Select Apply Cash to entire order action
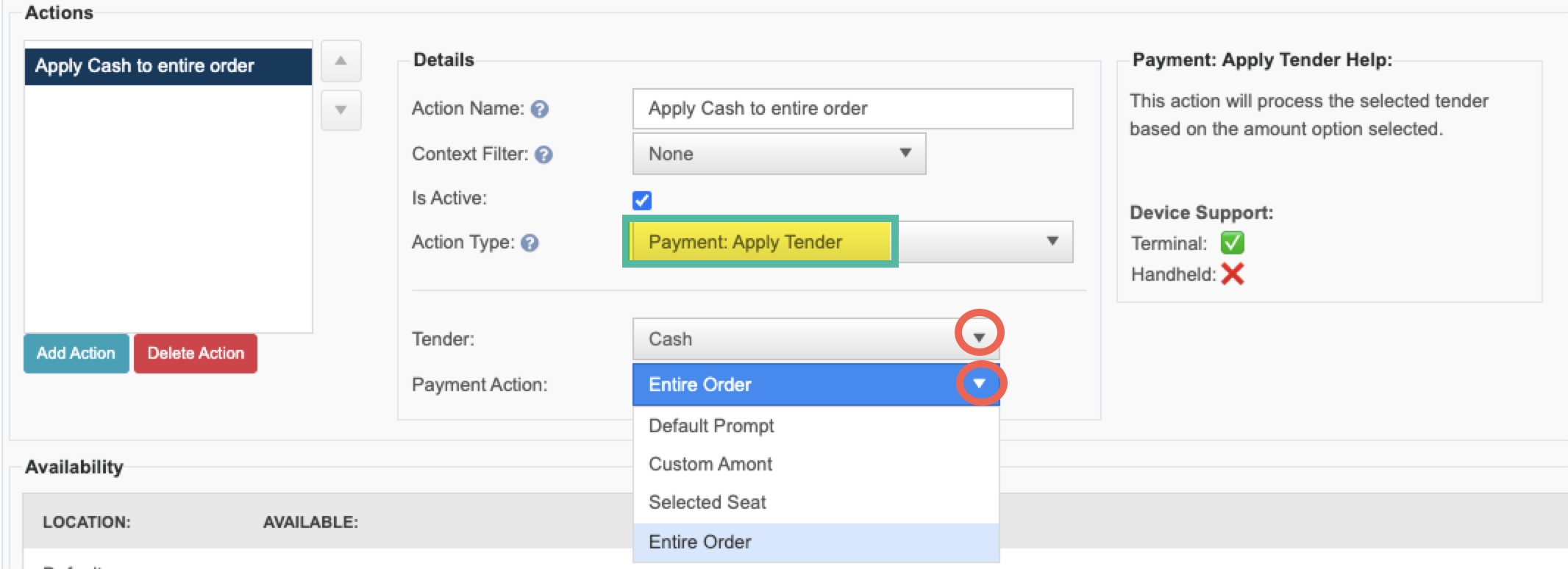The width and height of the screenshot is (1568, 569). 168,66
